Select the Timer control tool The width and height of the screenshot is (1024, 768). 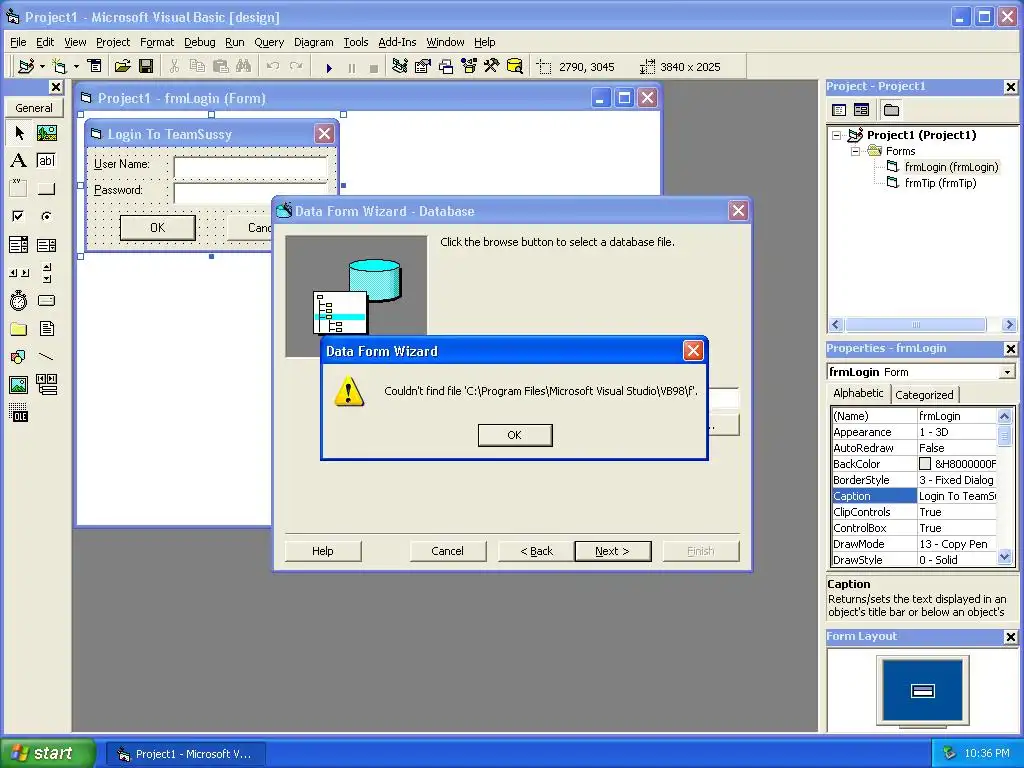19,300
